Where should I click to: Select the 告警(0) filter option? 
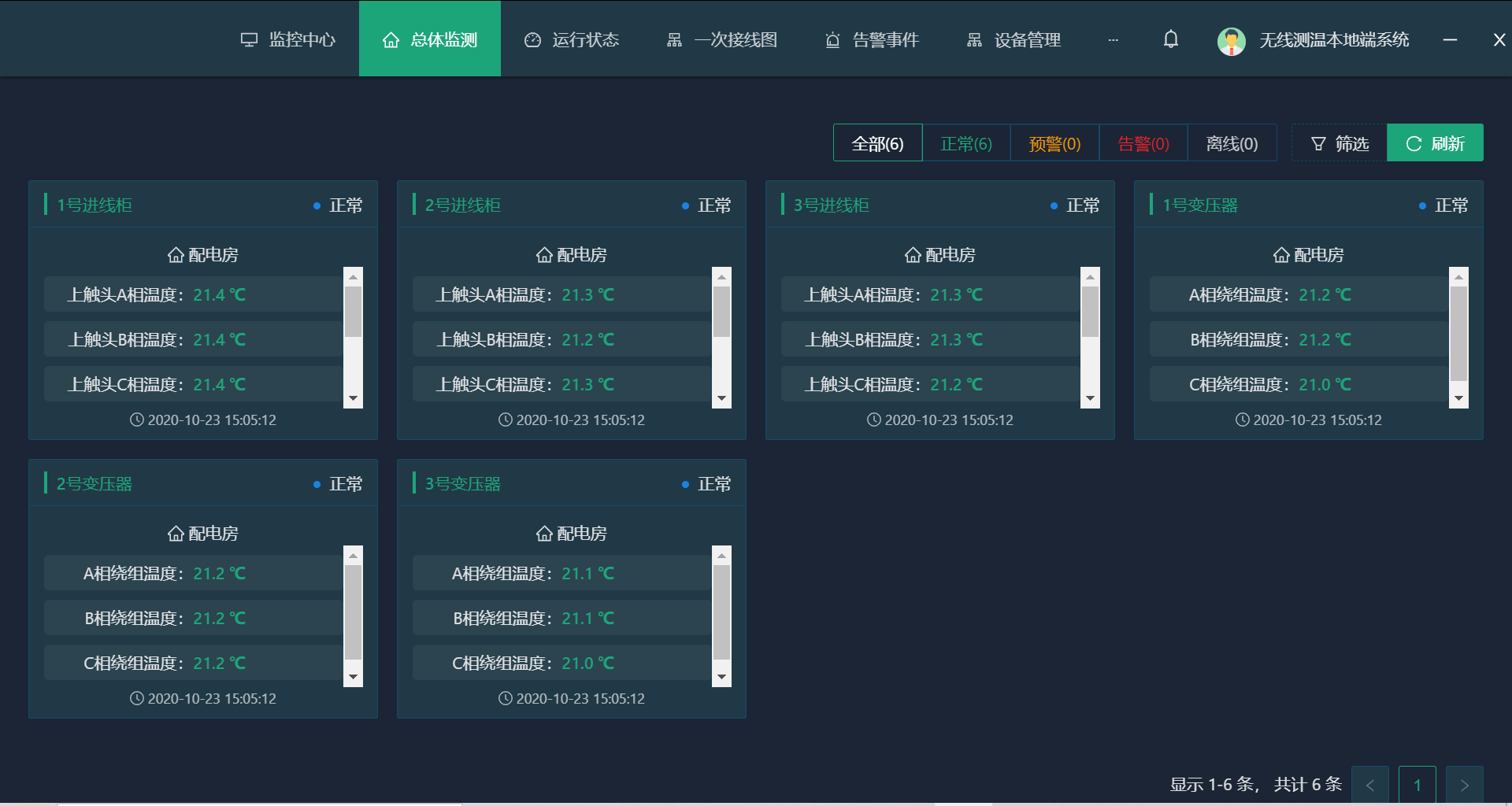pyautogui.click(x=1143, y=142)
